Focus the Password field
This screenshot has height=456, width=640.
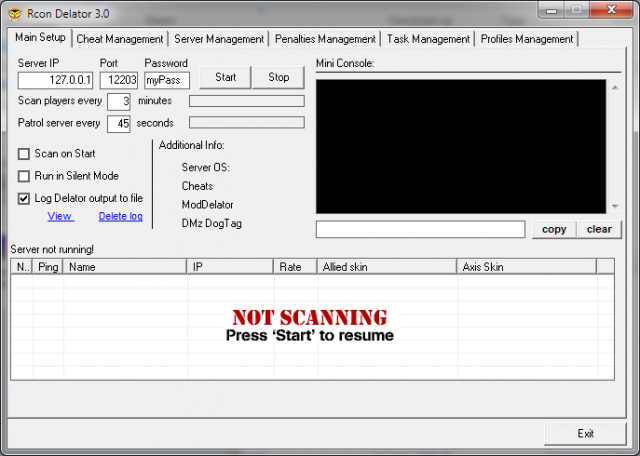167,80
